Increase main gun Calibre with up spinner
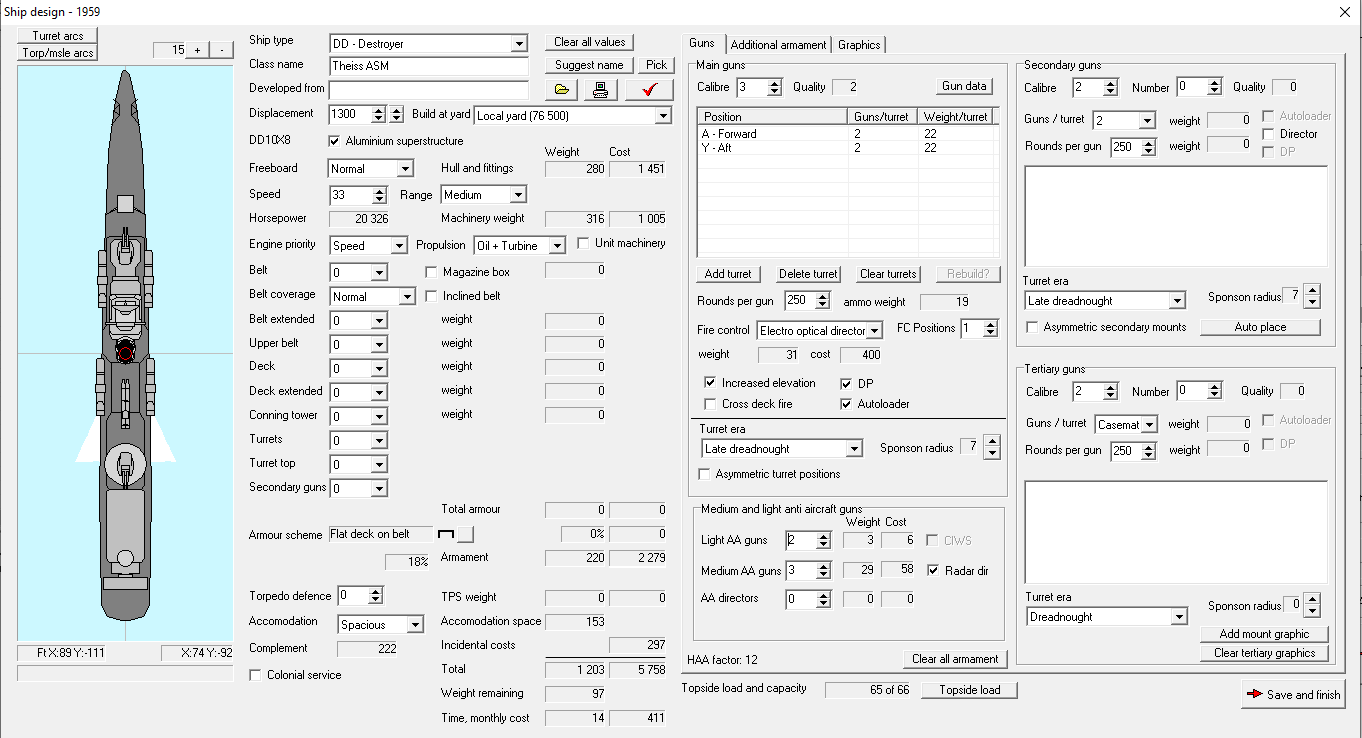Screen dimensions: 1362x738 coord(774,83)
